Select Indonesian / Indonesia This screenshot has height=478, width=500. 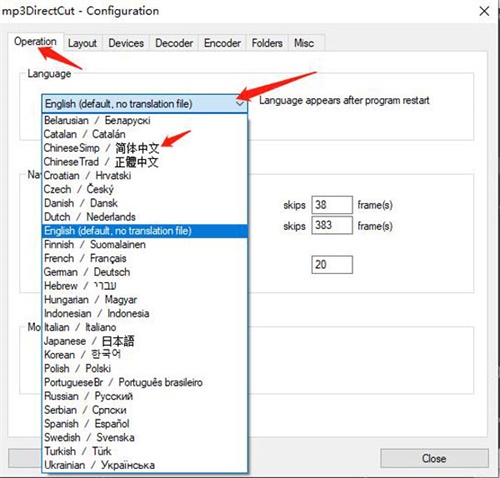coord(145,313)
